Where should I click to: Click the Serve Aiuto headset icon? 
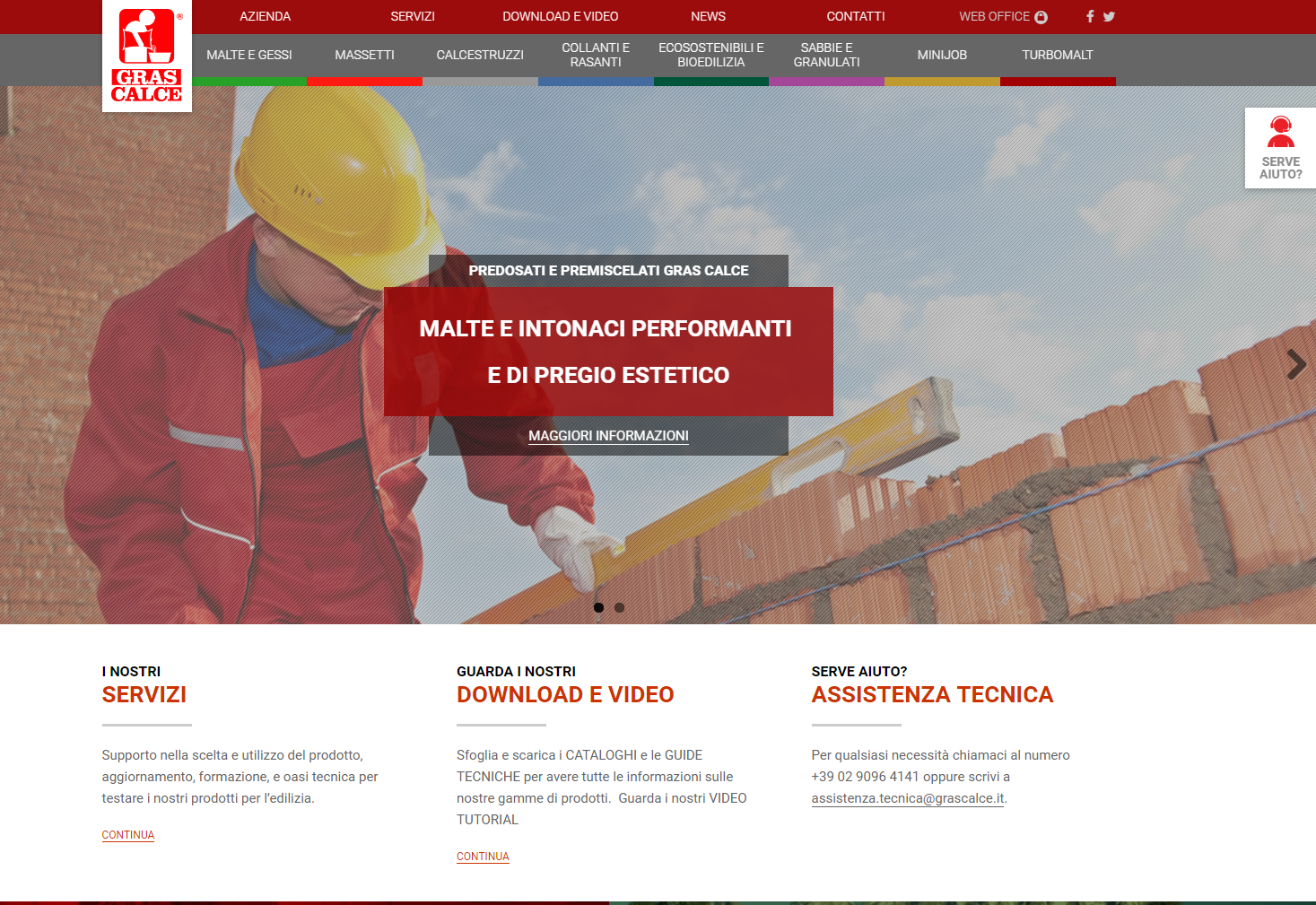[x=1281, y=132]
